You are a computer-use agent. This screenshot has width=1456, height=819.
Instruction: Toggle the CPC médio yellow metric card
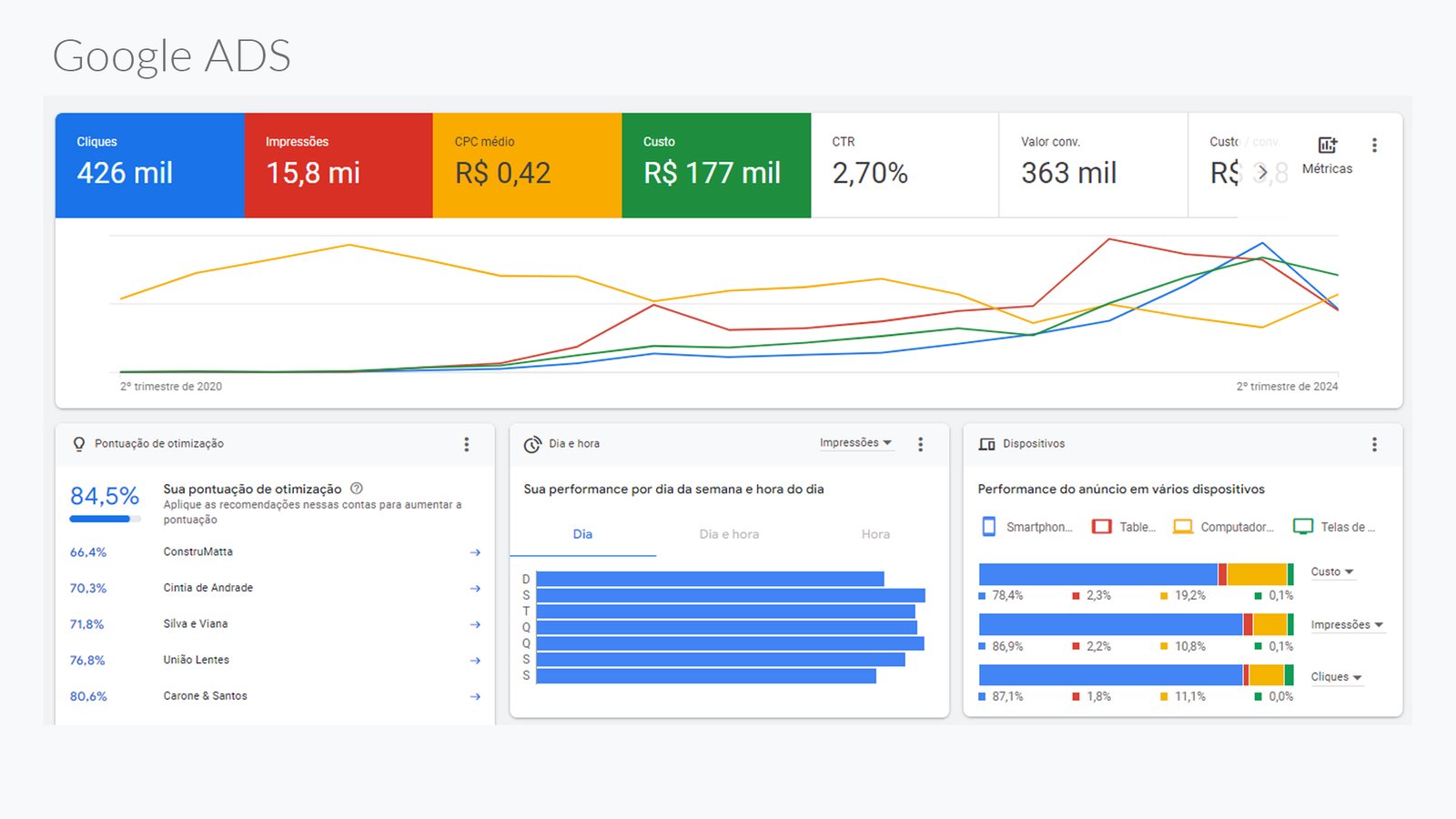click(527, 165)
